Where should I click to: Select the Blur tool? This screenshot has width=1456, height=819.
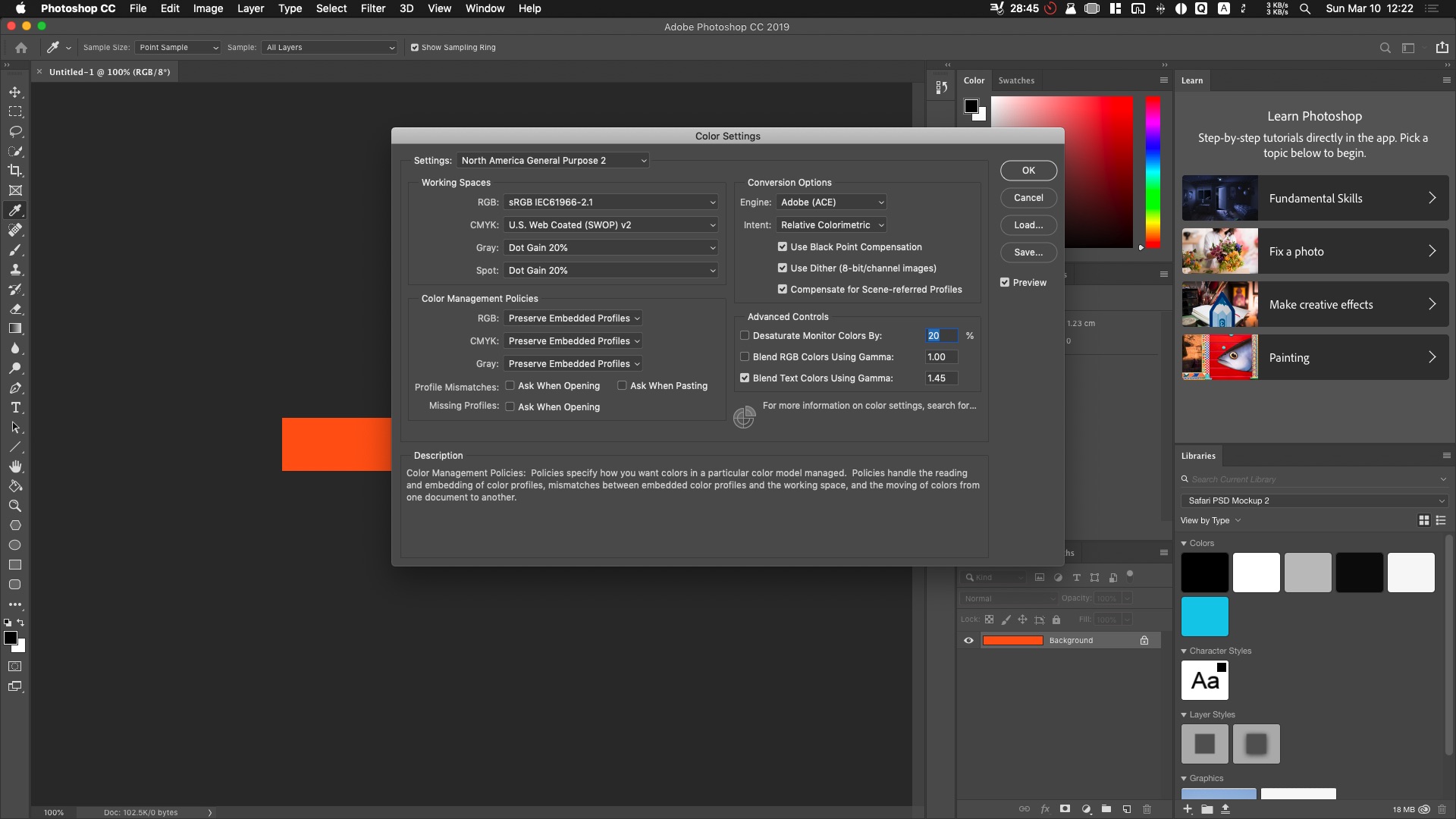tap(15, 348)
